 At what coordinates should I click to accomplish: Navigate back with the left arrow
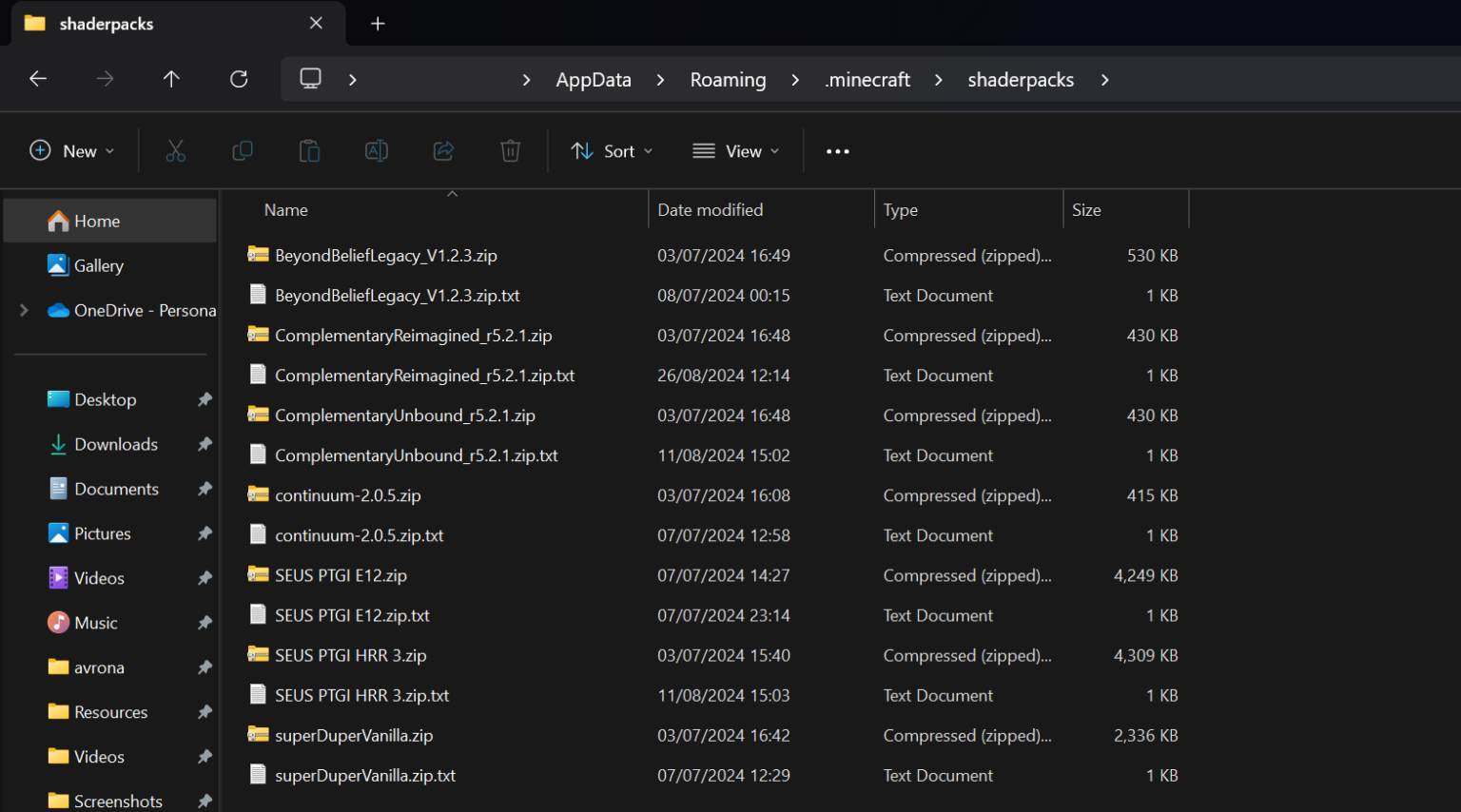click(x=38, y=79)
